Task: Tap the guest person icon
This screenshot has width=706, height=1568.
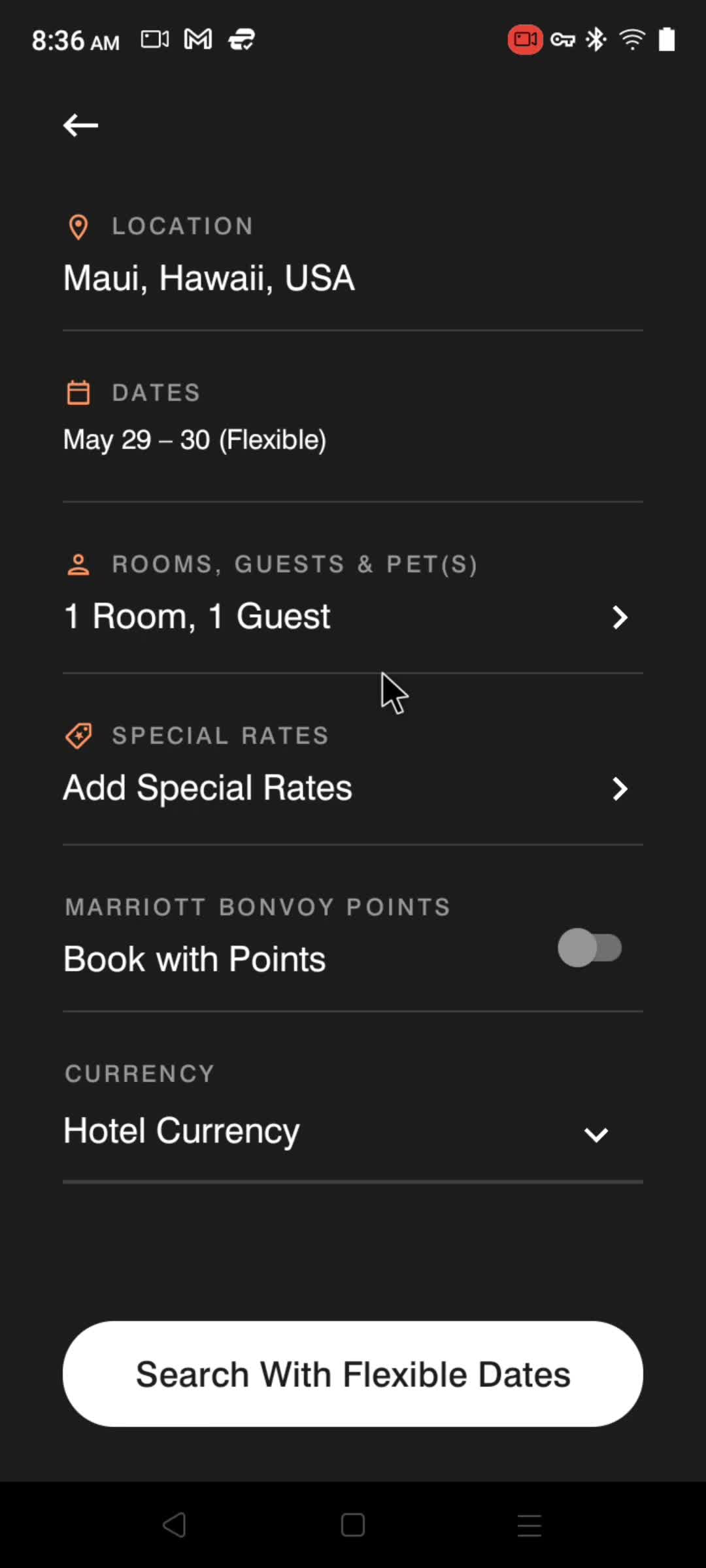Action: tap(78, 564)
